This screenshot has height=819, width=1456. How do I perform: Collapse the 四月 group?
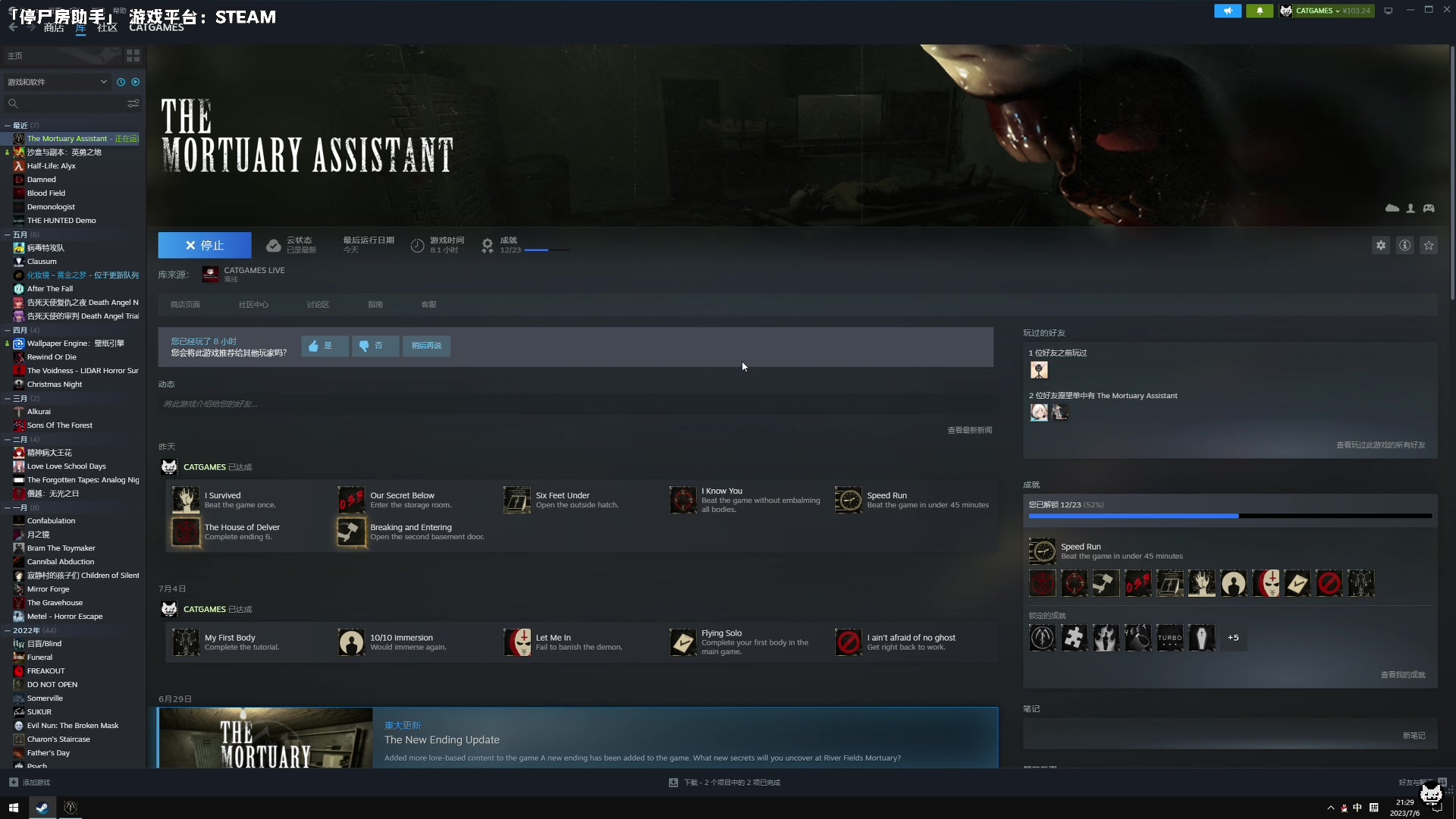point(8,331)
